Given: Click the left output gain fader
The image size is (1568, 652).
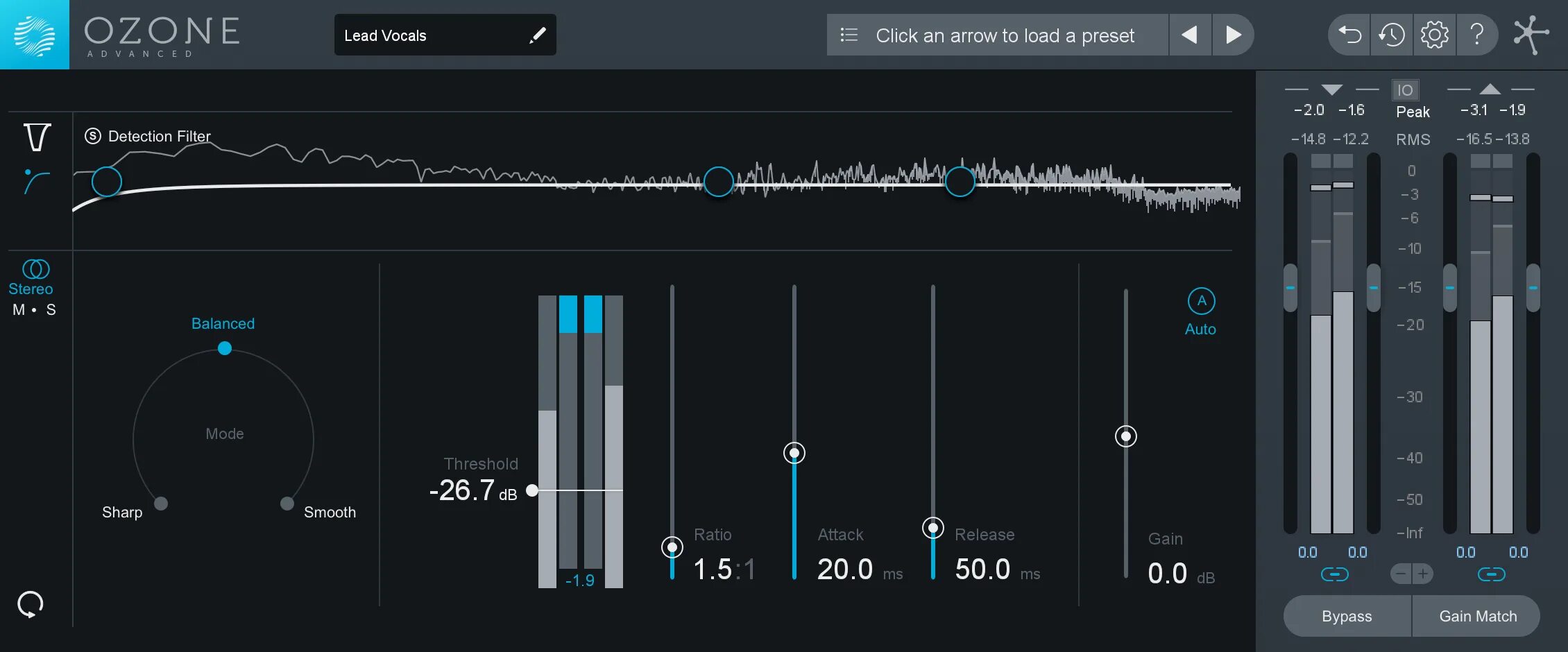Looking at the screenshot, I should coord(1449,287).
